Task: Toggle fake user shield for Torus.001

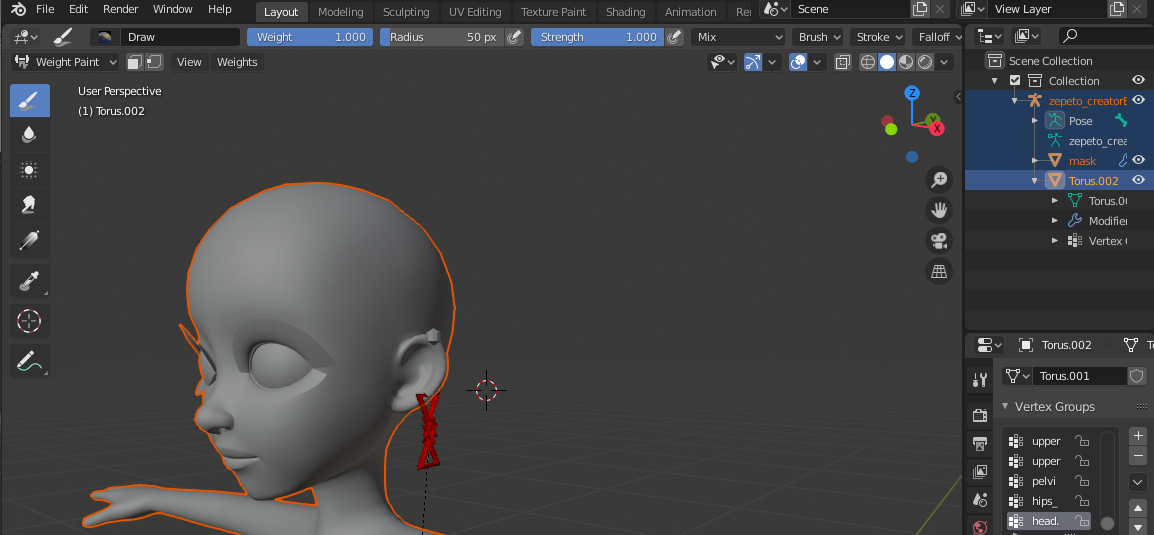Action: click(1136, 376)
